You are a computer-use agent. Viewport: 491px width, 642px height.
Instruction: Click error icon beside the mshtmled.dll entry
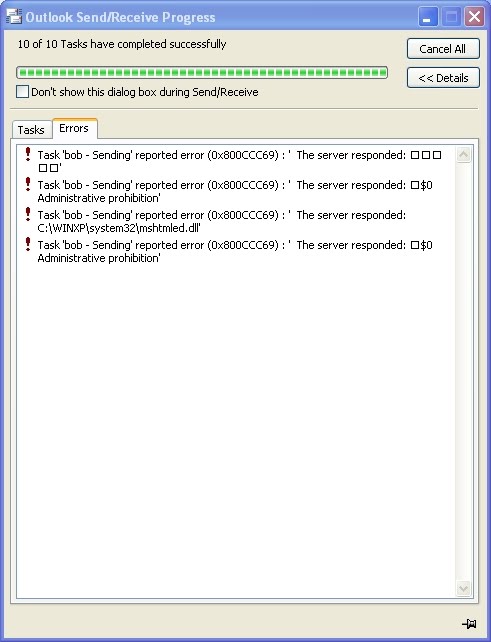pos(28,214)
